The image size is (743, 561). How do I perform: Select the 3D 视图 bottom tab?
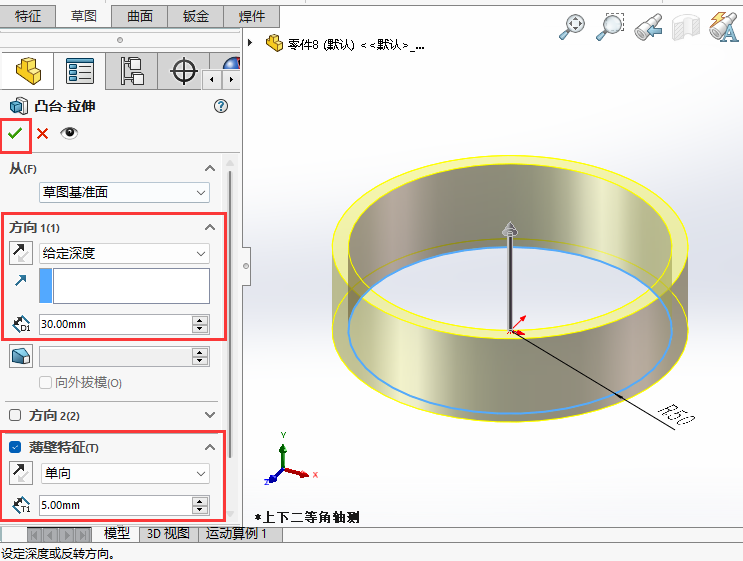click(x=168, y=534)
